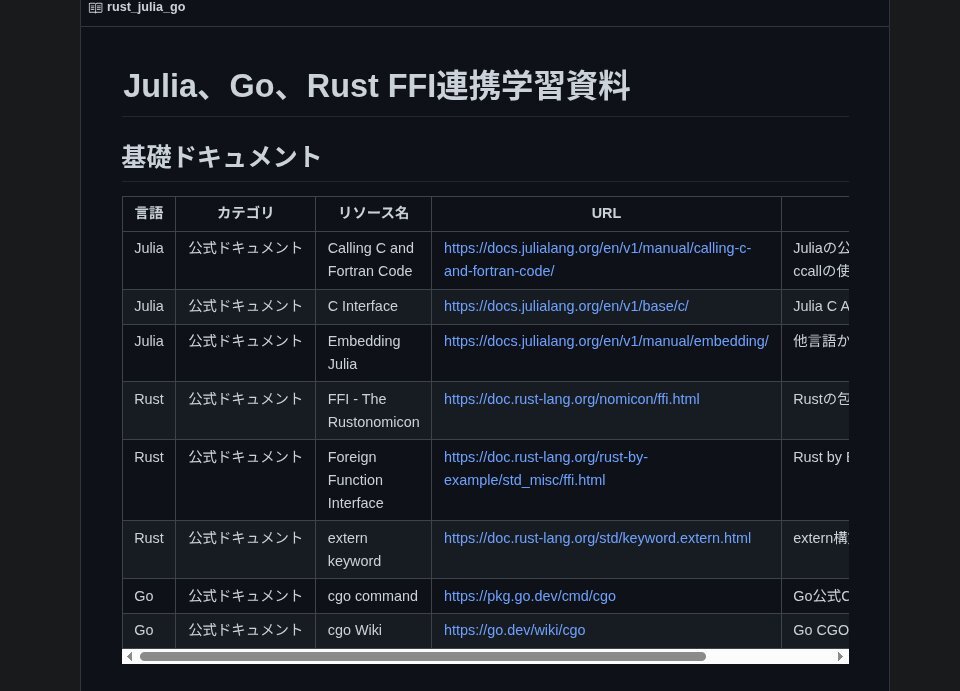
Task: Open the go.dev wiki cgo link
Action: 514,630
